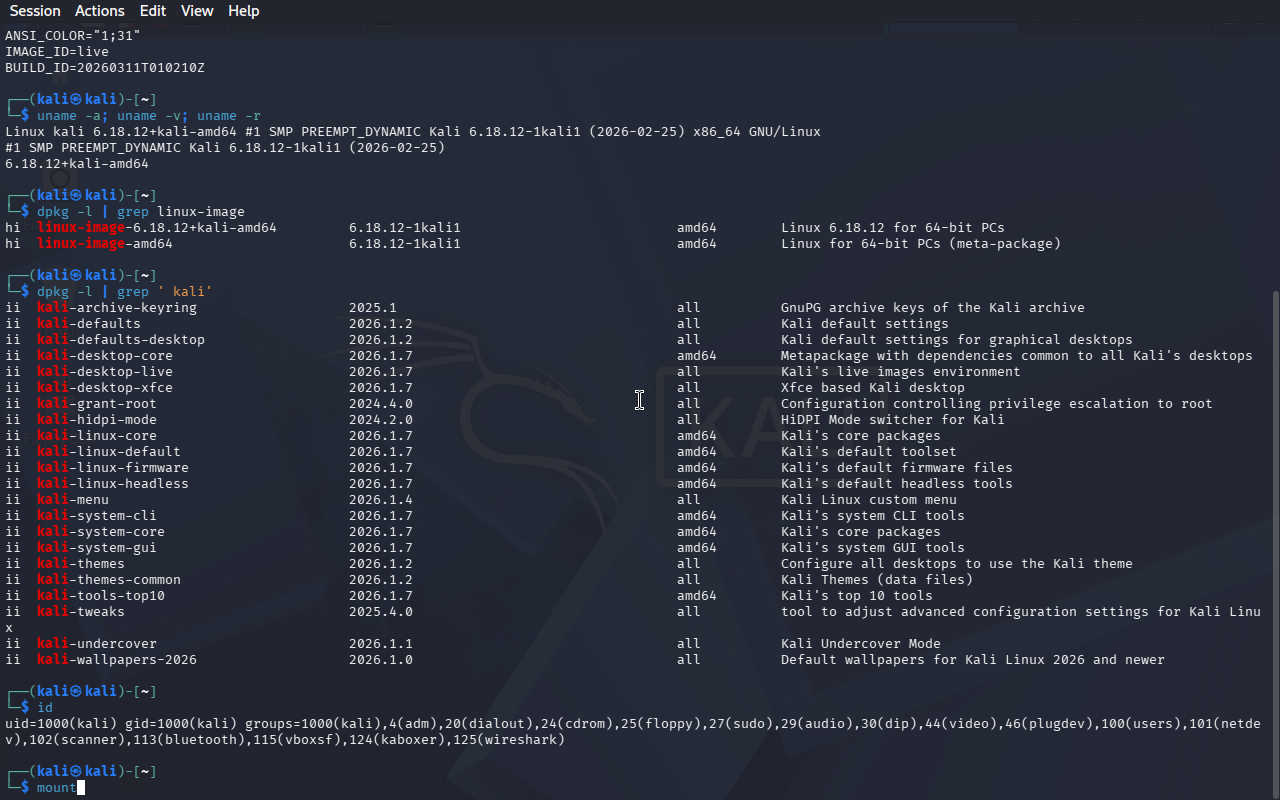This screenshot has width=1280, height=800.
Task: Open the View menu
Action: coord(197,11)
